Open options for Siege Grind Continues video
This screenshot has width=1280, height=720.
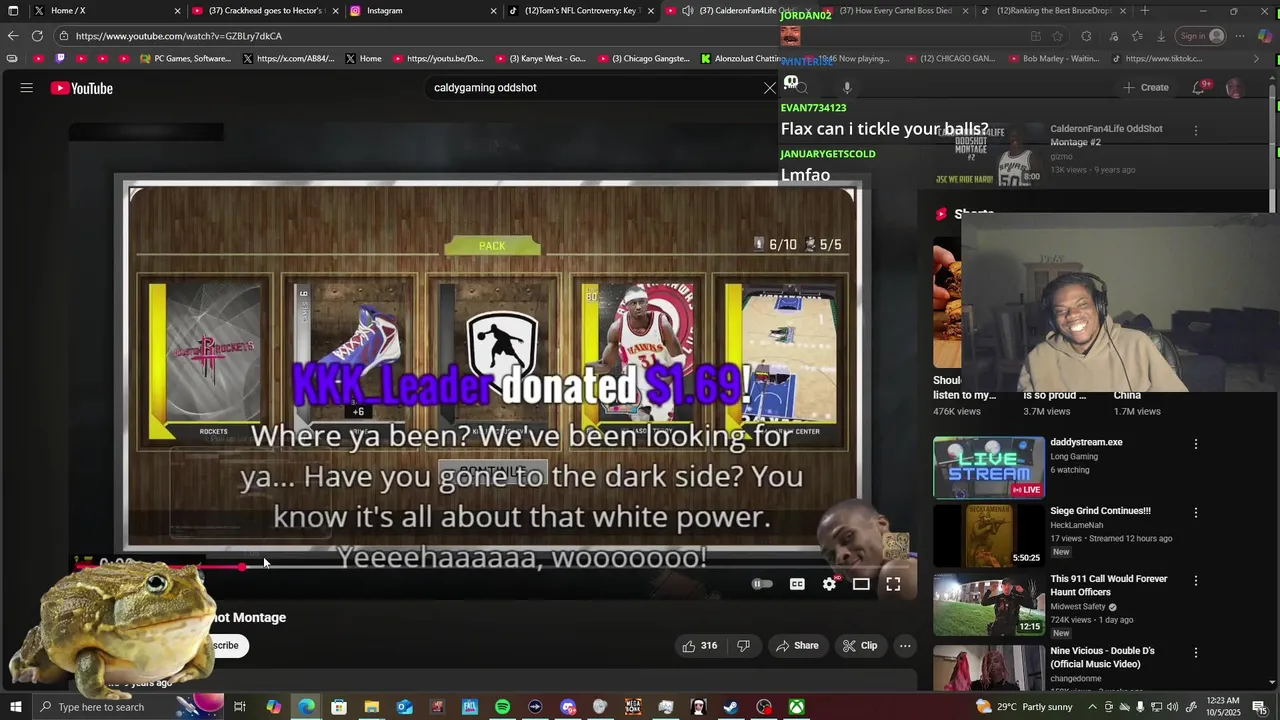coord(1195,512)
